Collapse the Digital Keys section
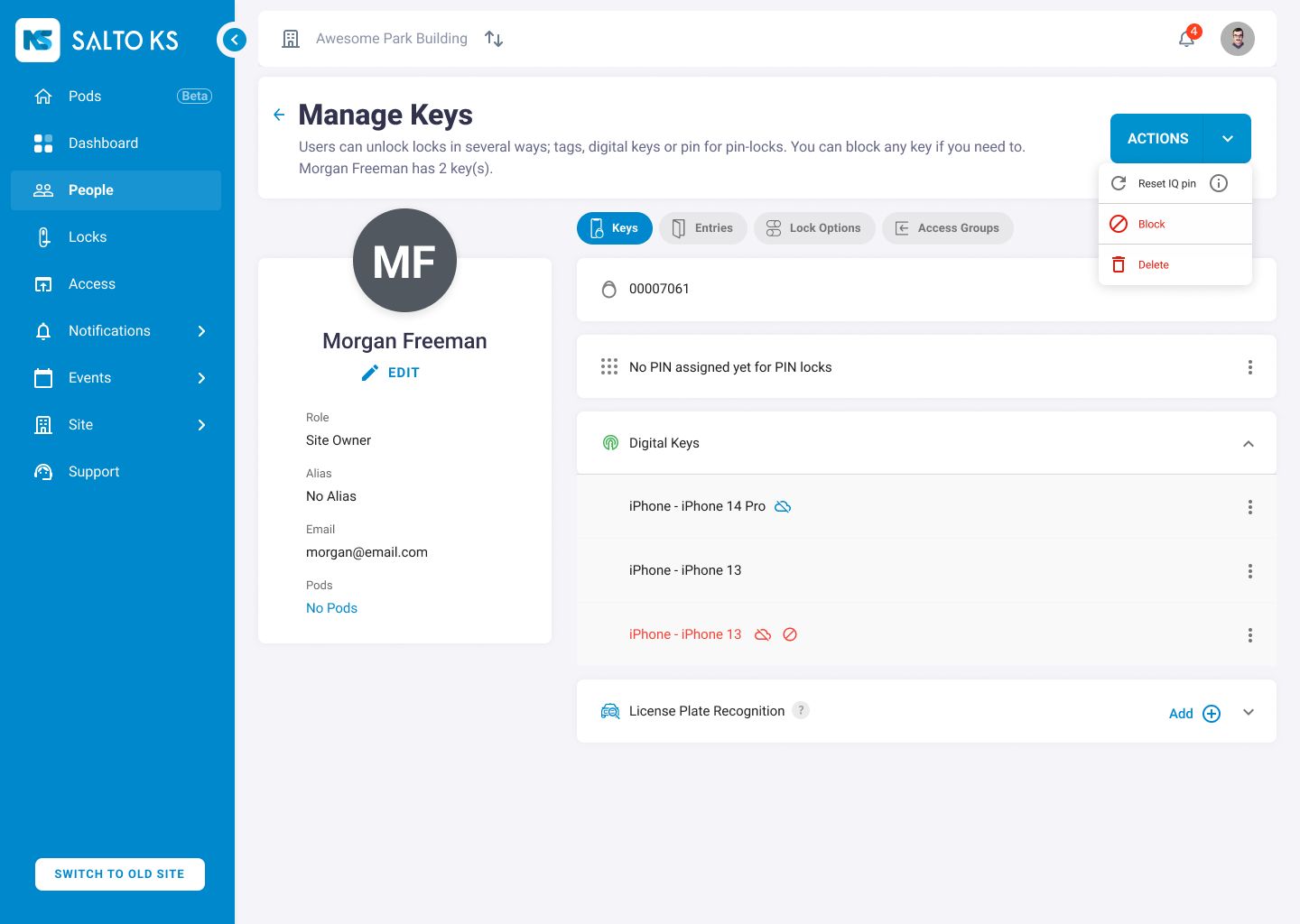This screenshot has height=924, width=1300. (x=1248, y=443)
